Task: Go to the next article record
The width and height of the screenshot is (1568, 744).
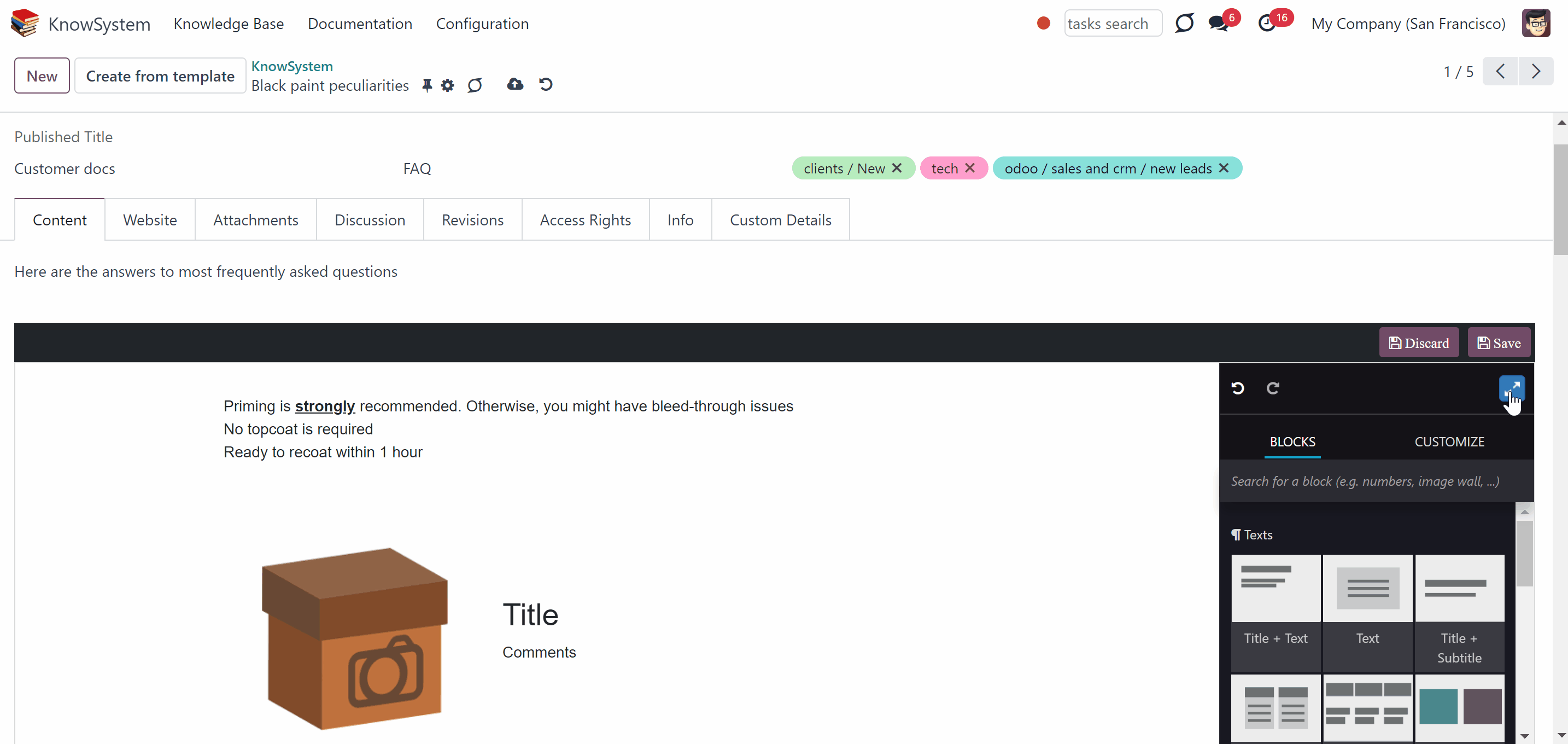Action: coord(1536,71)
